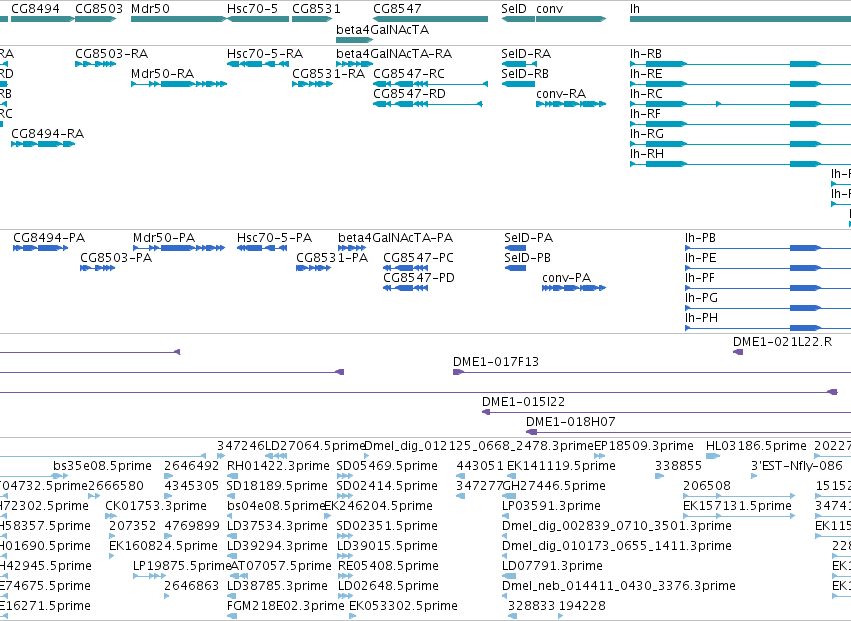This screenshot has height=621, width=851.
Task: Select the FGM218E02.3prime EST
Action: pyautogui.click(x=232, y=616)
